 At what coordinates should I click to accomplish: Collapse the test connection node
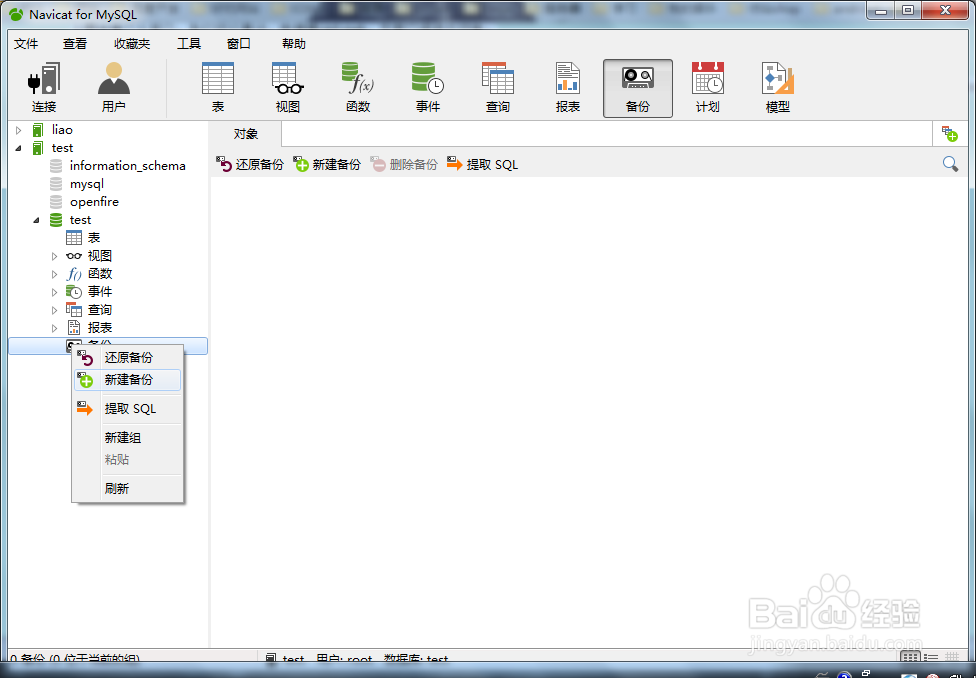(x=19, y=148)
